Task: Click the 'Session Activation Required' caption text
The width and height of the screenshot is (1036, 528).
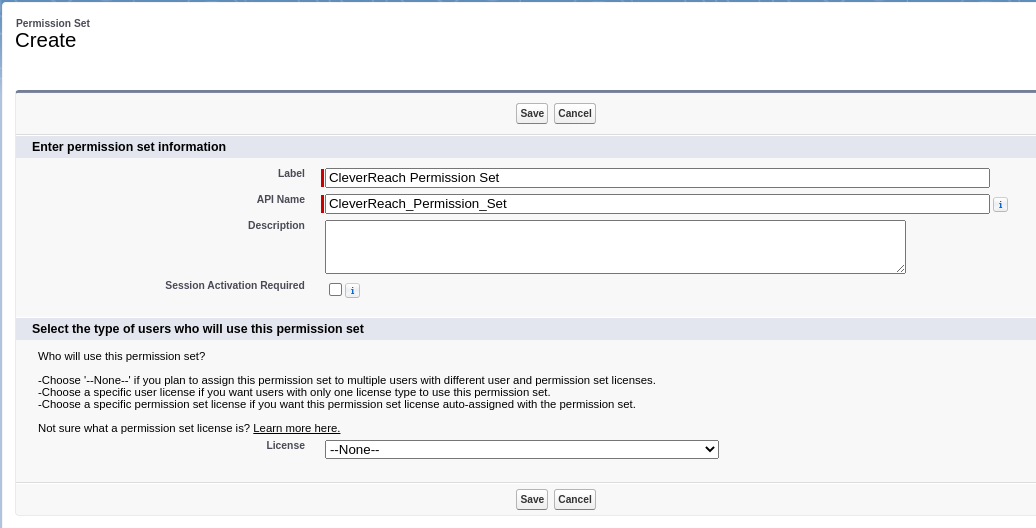Action: pyautogui.click(x=235, y=285)
